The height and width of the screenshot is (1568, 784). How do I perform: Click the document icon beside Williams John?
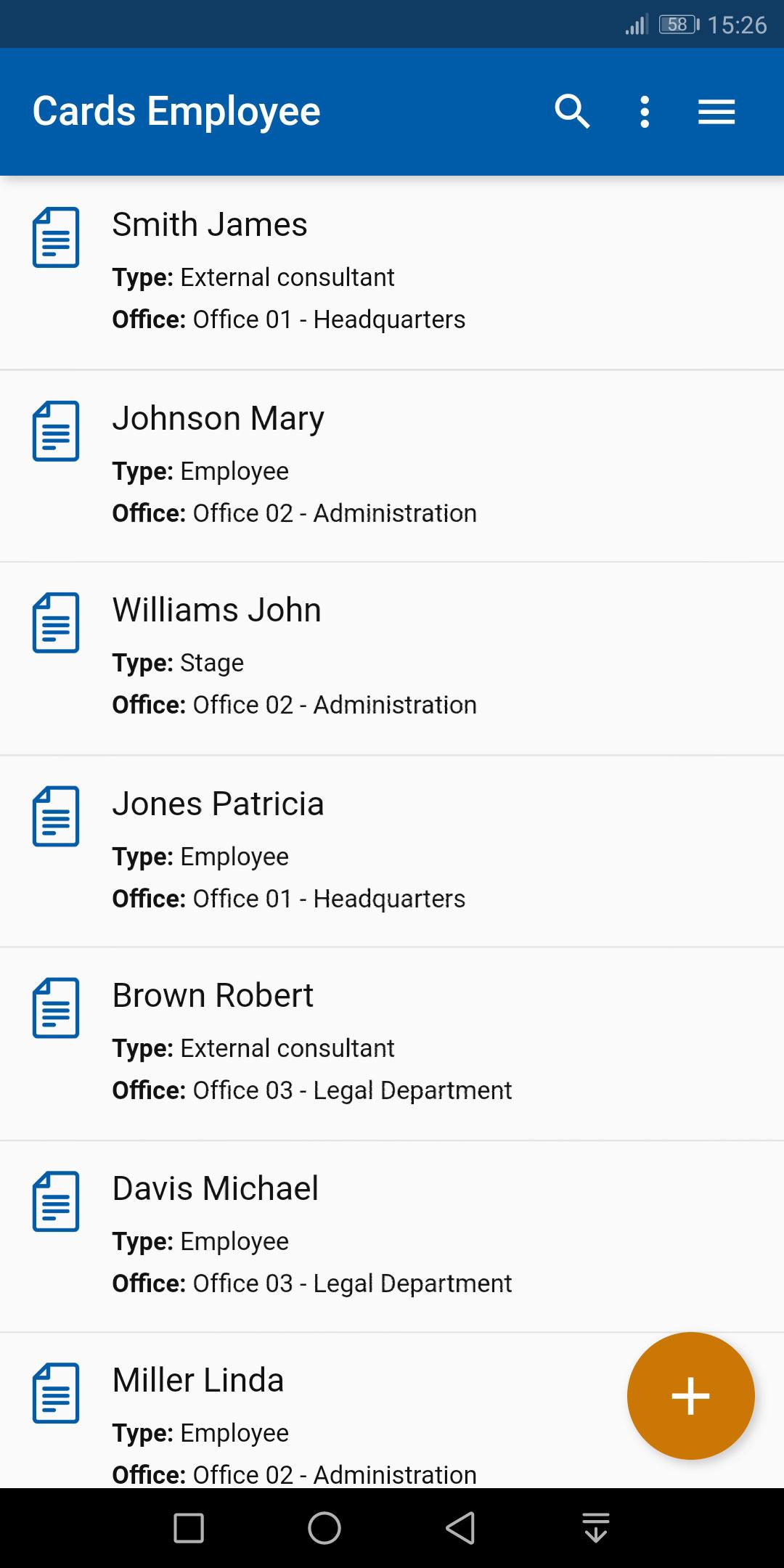pos(56,622)
